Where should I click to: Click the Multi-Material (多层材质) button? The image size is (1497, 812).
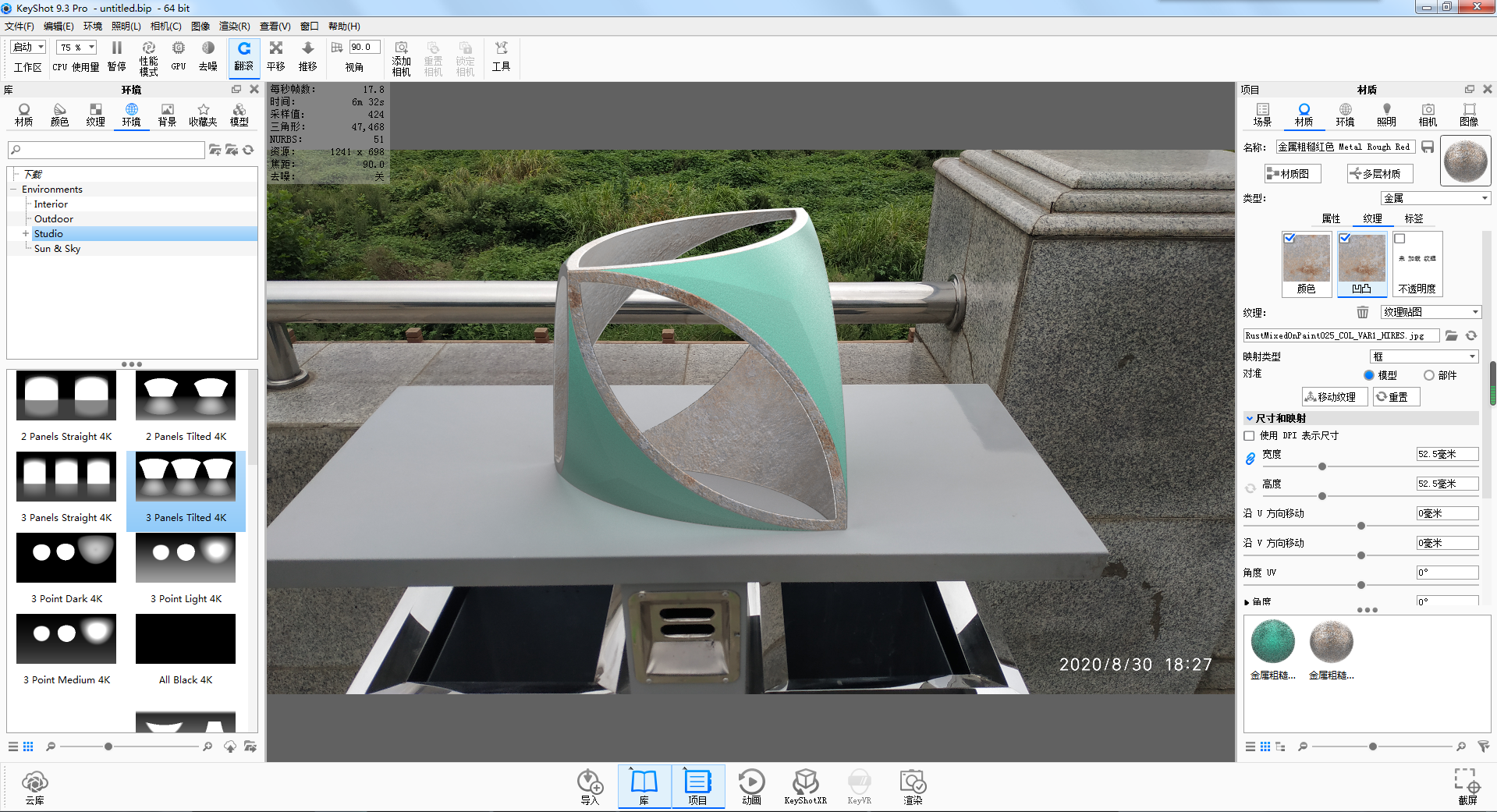[x=1380, y=174]
